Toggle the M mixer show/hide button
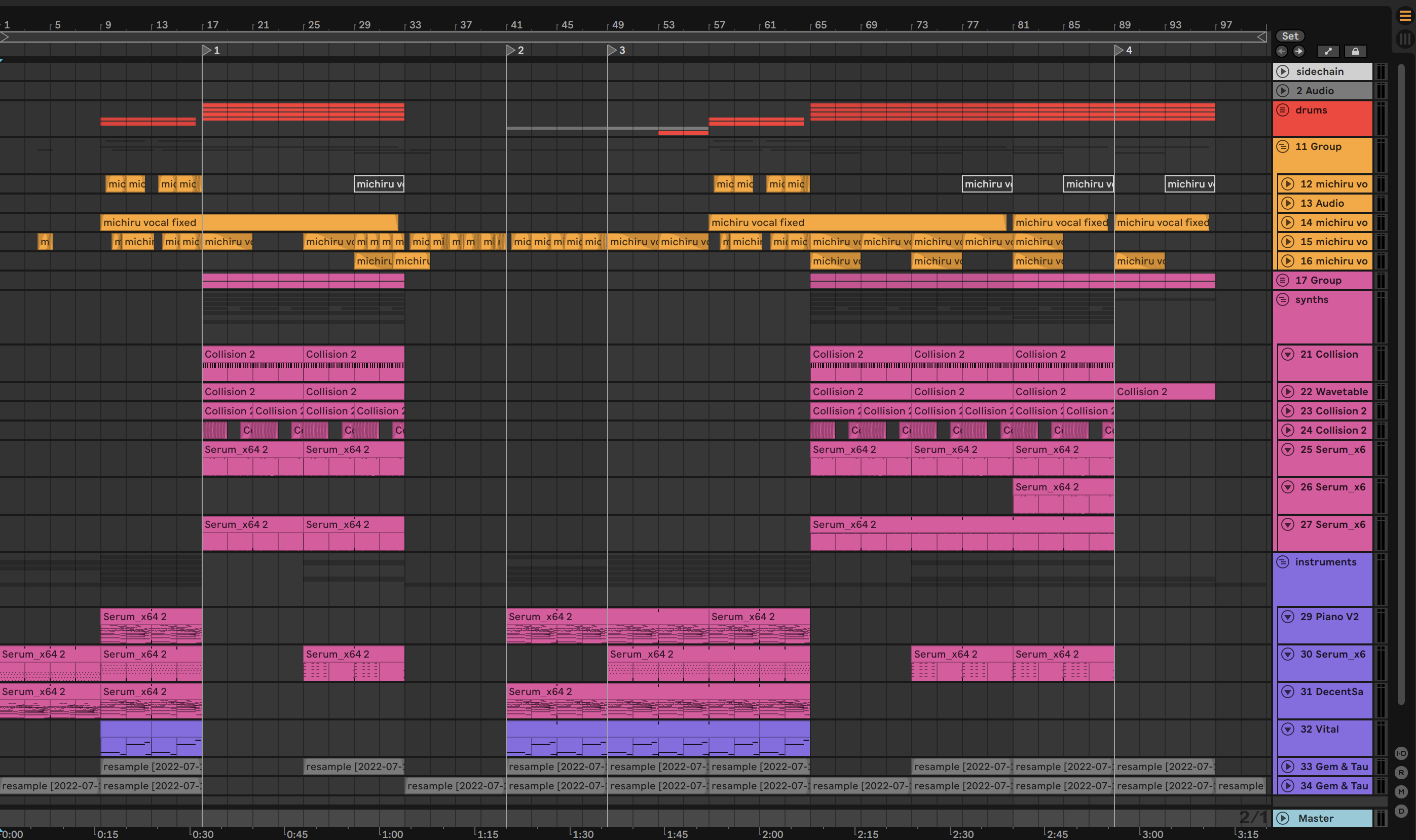 point(1401,791)
